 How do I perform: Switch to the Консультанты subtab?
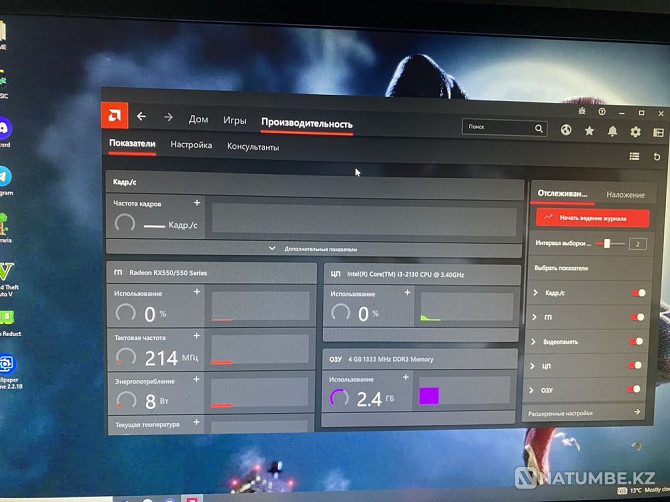253,147
